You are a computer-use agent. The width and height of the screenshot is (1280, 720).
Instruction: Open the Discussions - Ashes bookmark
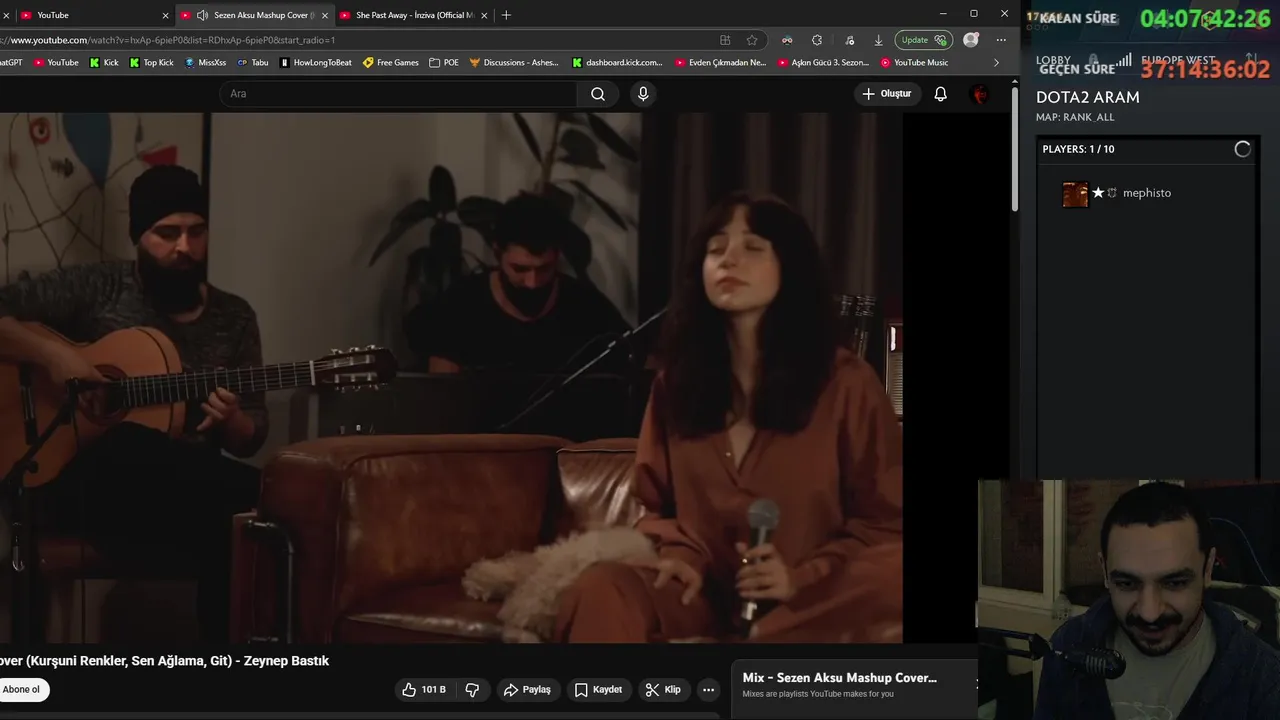pyautogui.click(x=514, y=62)
